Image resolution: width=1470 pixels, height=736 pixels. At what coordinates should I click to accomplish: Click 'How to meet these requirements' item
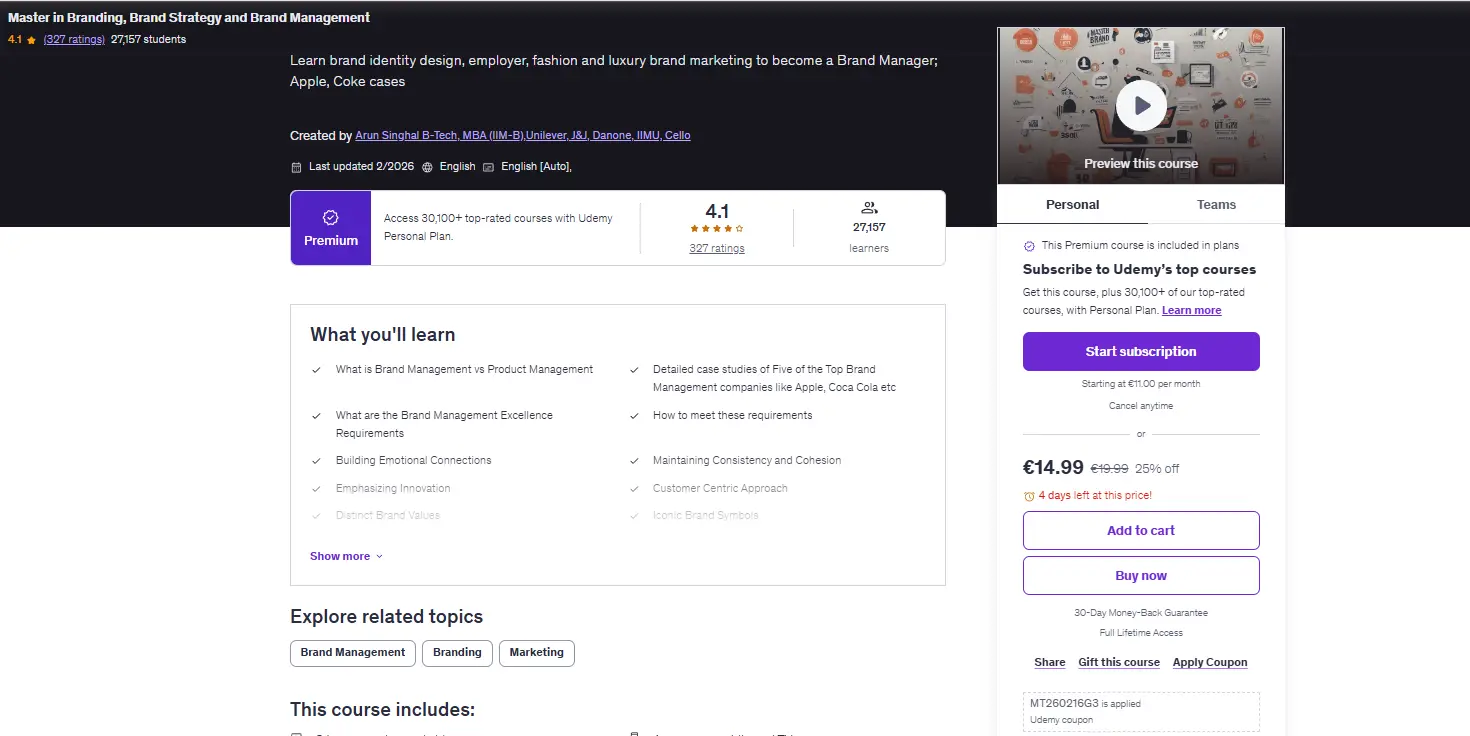pos(733,416)
